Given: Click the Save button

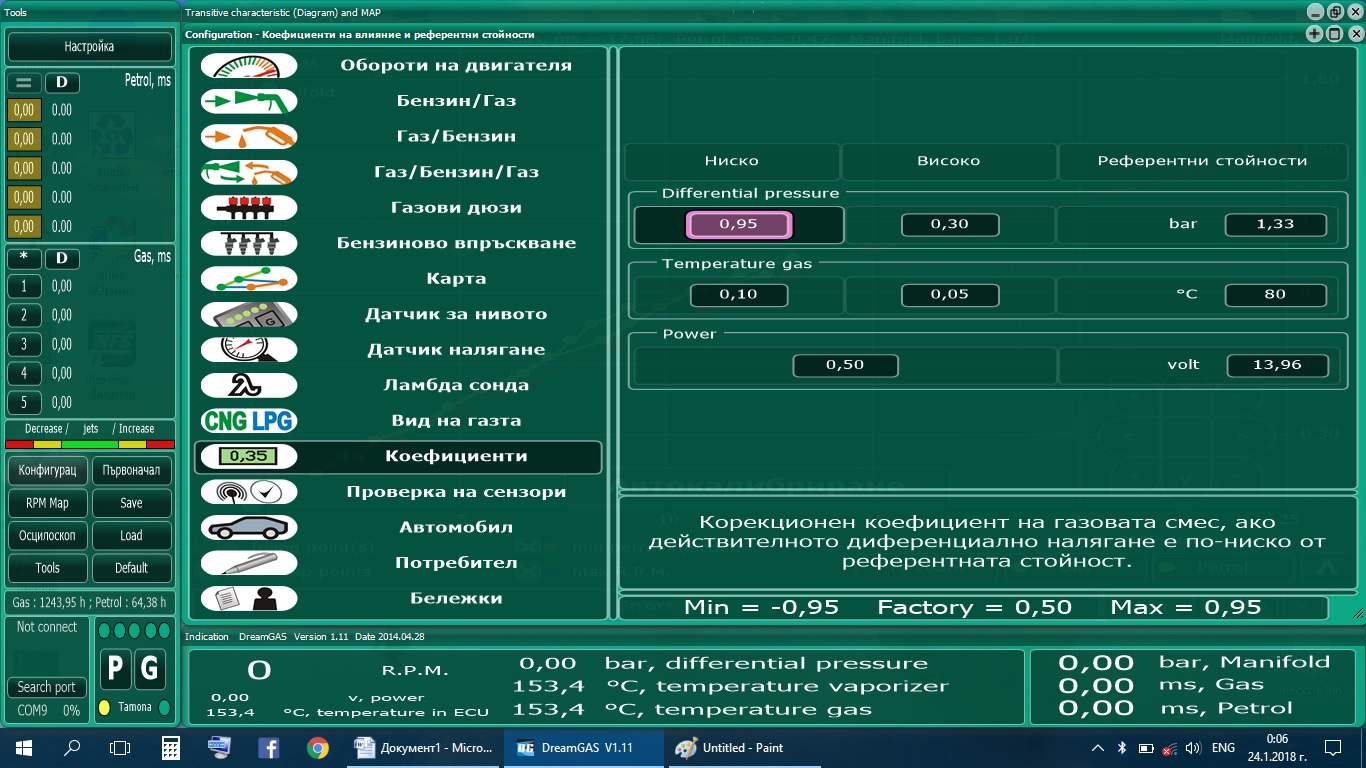Looking at the screenshot, I should (x=131, y=503).
